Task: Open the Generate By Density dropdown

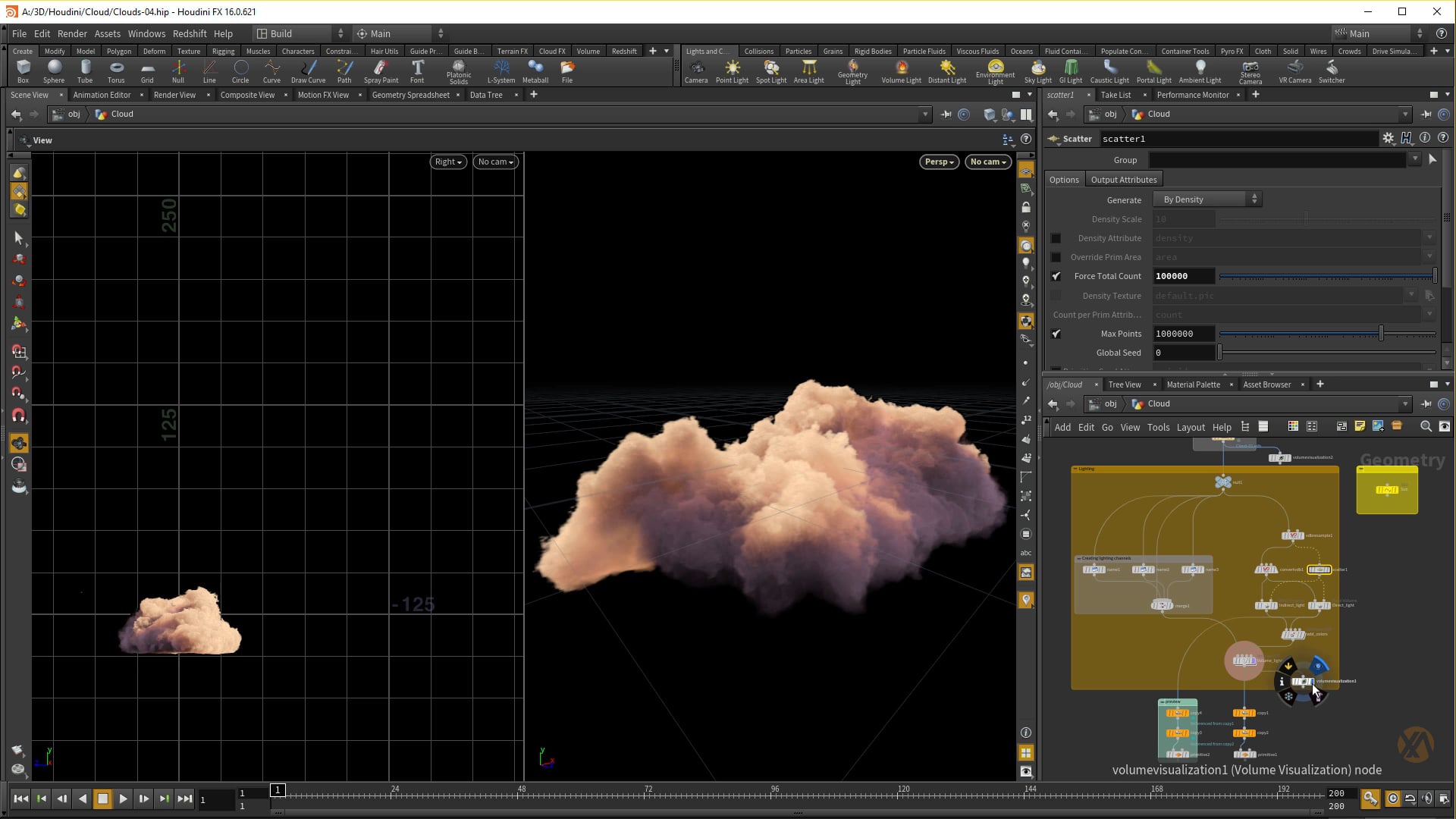Action: pyautogui.click(x=1207, y=199)
